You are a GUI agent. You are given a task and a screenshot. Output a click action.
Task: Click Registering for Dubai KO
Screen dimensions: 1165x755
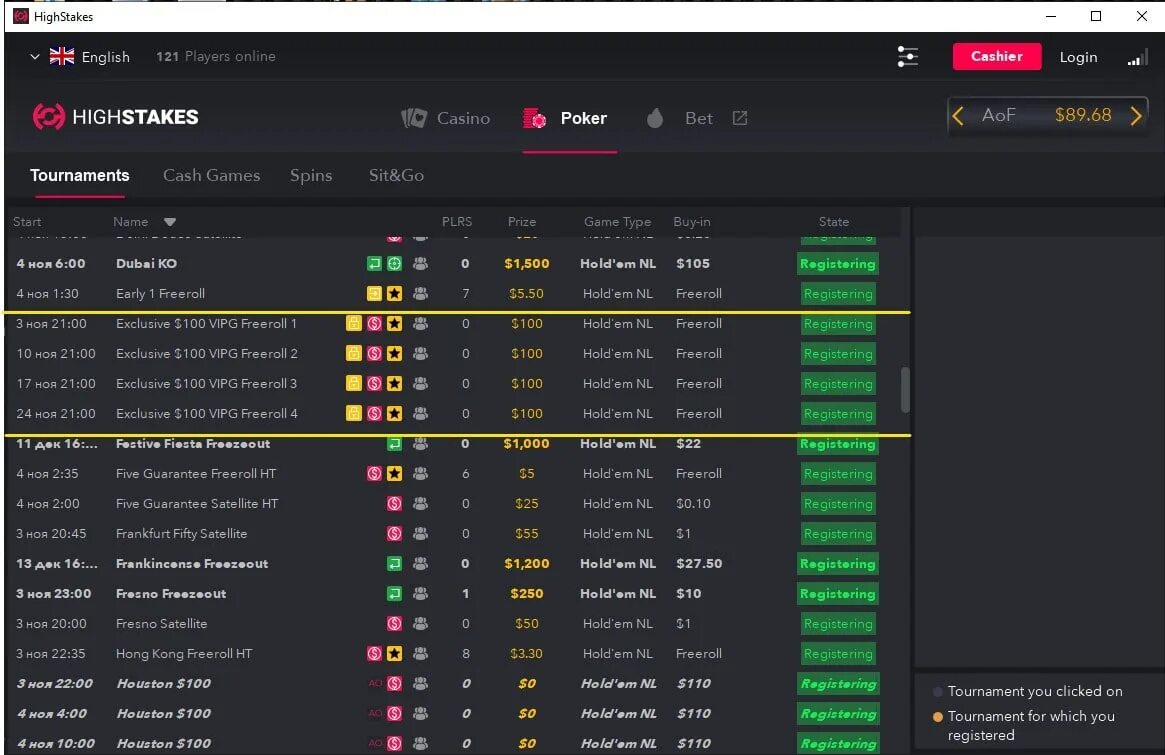tap(838, 264)
